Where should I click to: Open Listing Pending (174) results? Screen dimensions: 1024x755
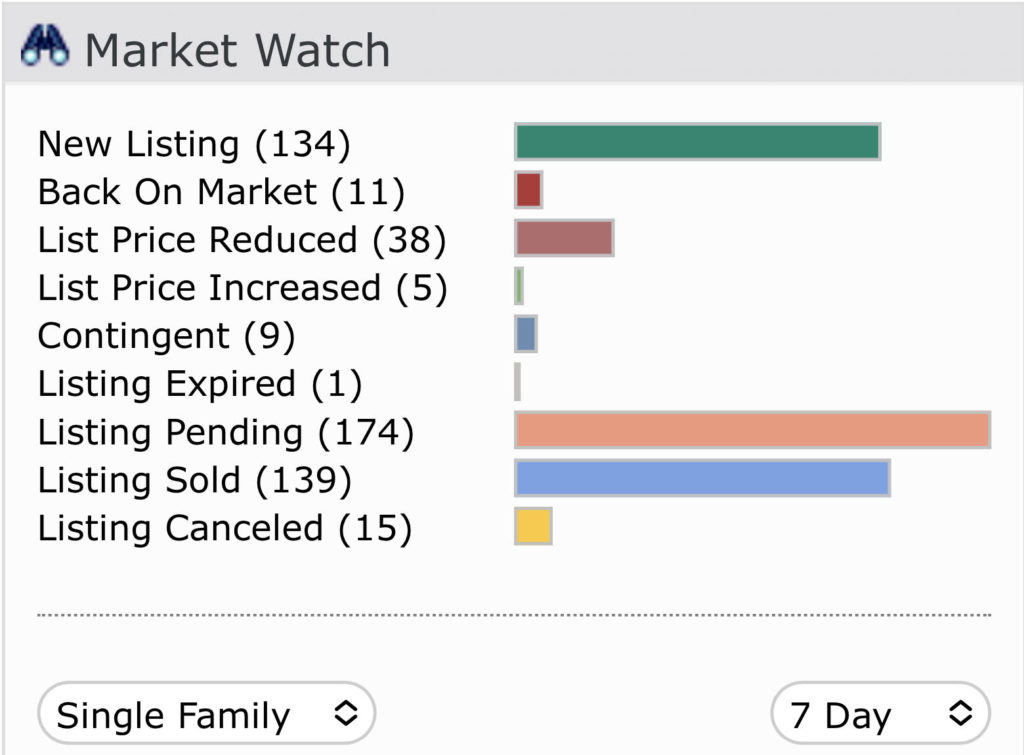(x=226, y=432)
